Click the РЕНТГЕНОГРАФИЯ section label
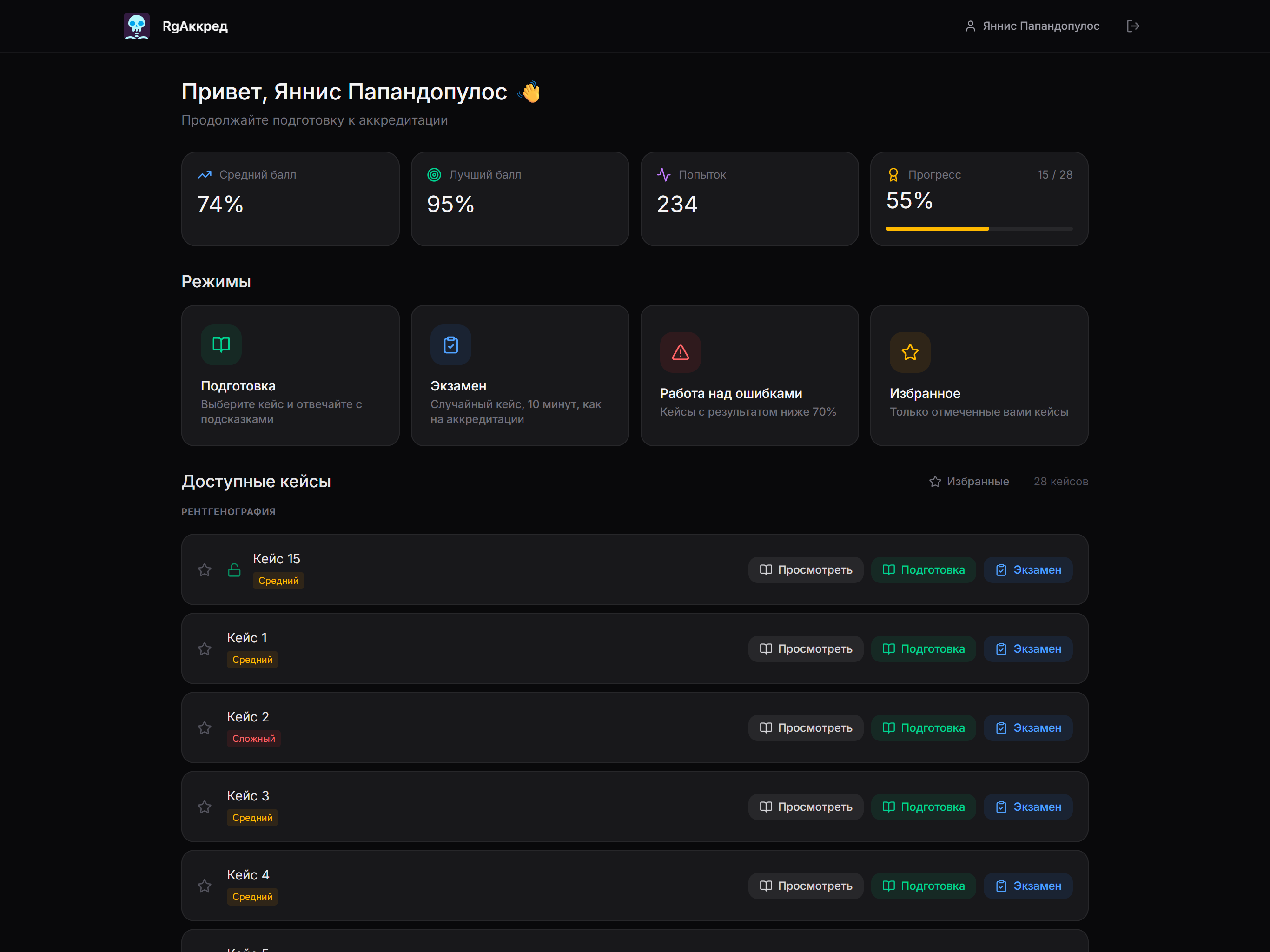1270x952 pixels. pyautogui.click(x=229, y=512)
